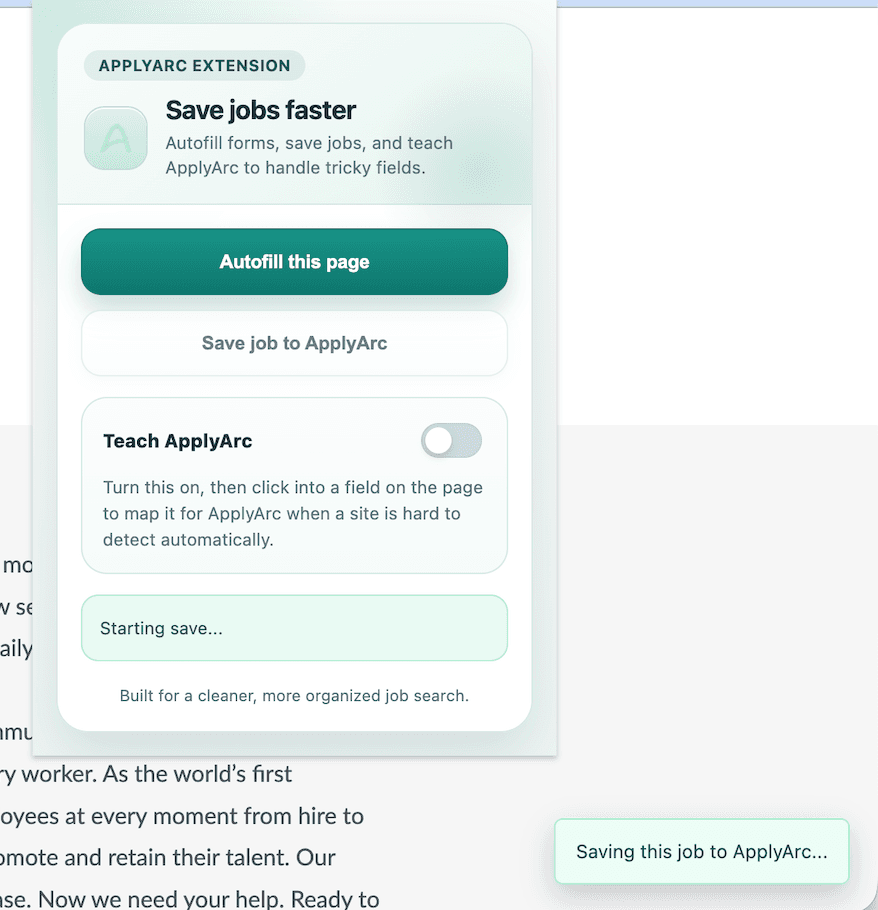The height and width of the screenshot is (910, 878).
Task: Collapse the extension popup header section
Action: pos(294,112)
